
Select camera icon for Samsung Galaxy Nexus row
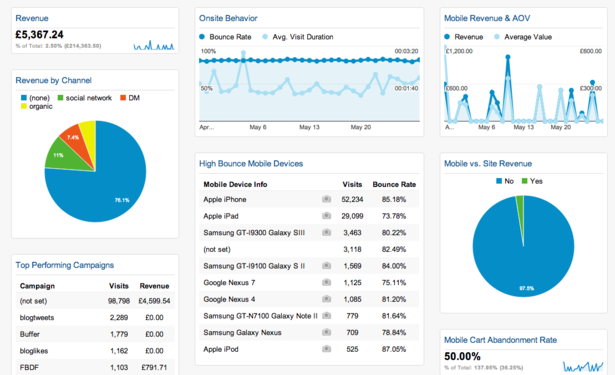(x=326, y=332)
